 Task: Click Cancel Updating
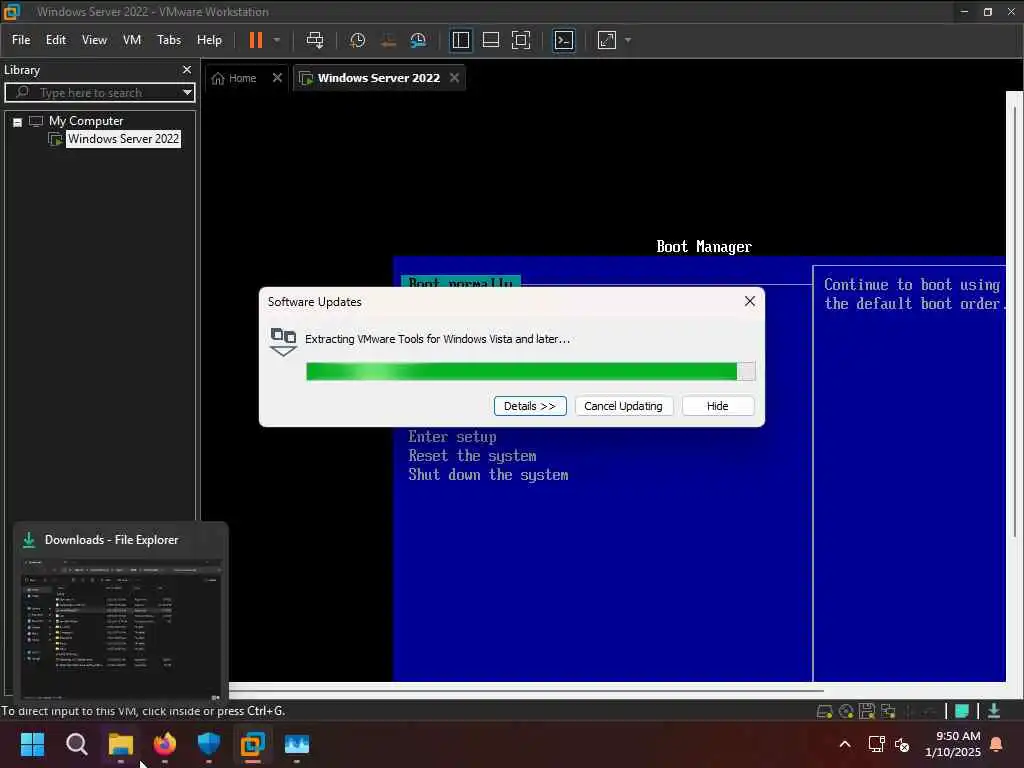click(x=623, y=406)
